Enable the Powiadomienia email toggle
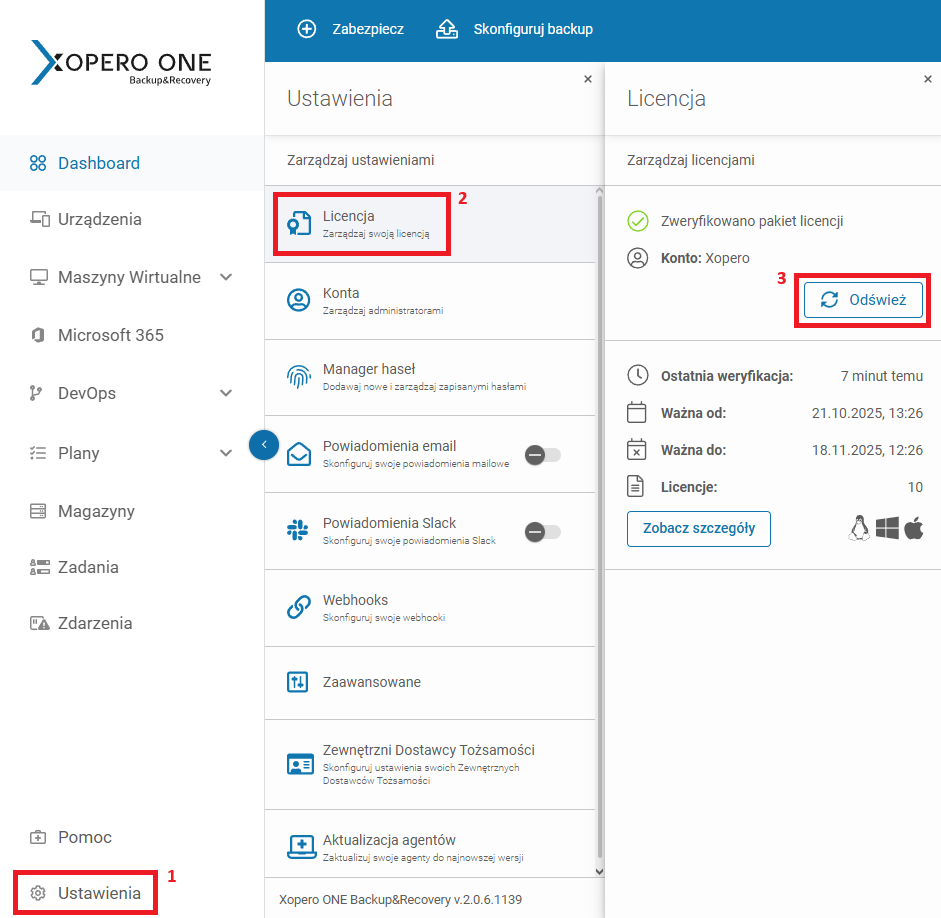 (x=544, y=455)
